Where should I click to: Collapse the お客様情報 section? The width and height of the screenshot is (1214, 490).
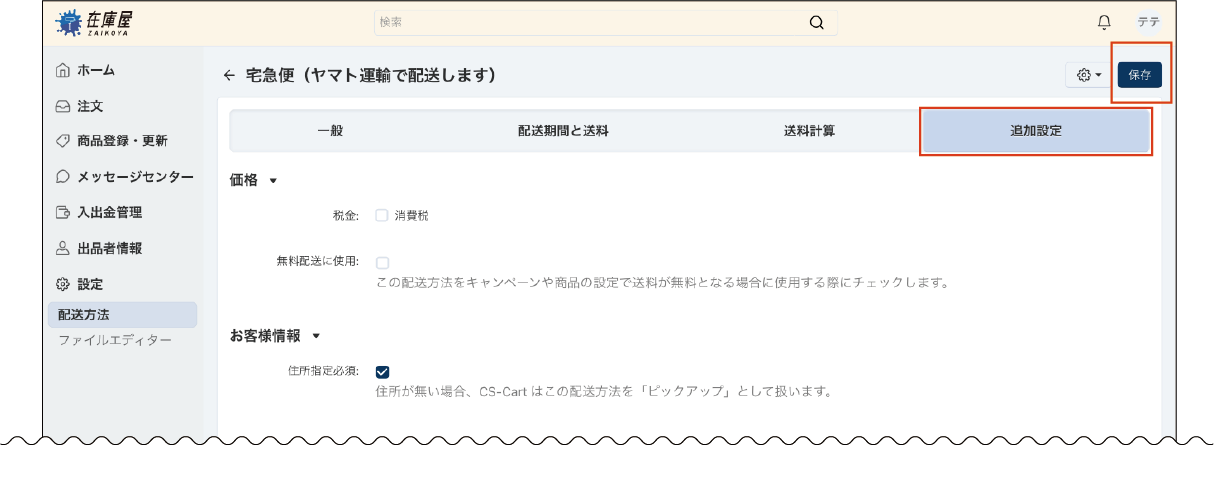click(316, 336)
